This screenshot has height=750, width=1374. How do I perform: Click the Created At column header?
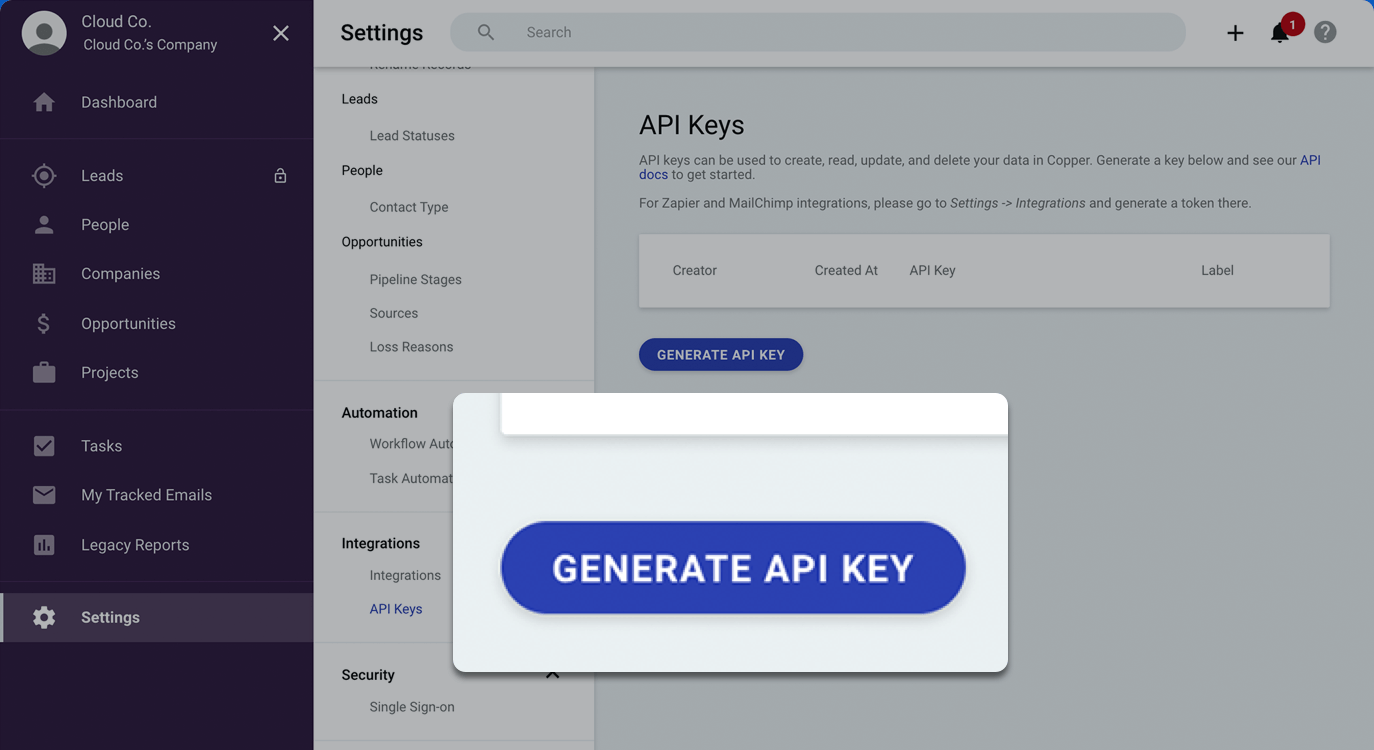pyautogui.click(x=846, y=270)
